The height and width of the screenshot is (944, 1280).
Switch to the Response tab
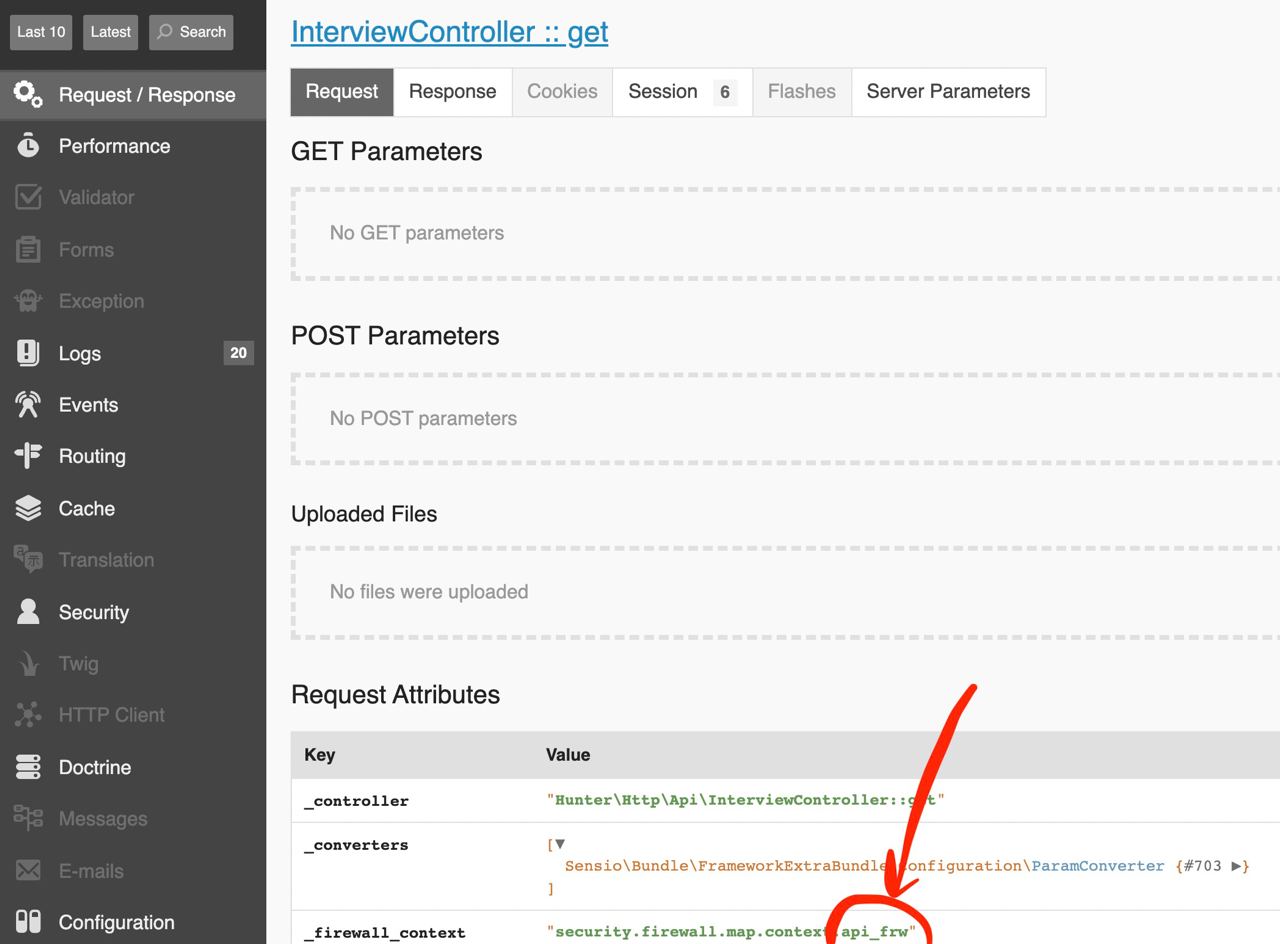click(453, 92)
